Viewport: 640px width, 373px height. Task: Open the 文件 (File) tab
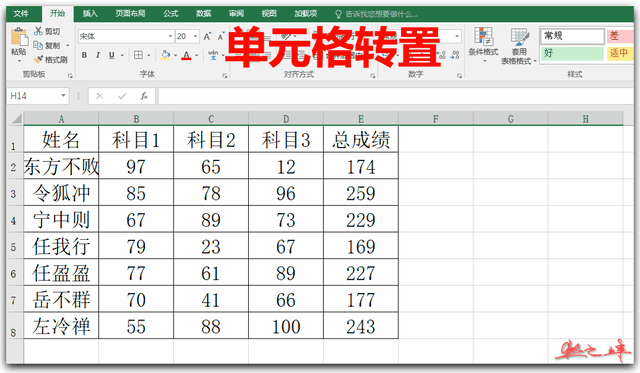pos(21,13)
